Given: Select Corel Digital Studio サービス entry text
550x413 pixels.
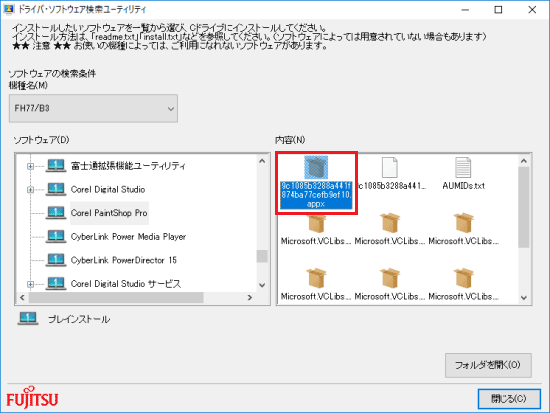Looking at the screenshot, I should point(126,284).
